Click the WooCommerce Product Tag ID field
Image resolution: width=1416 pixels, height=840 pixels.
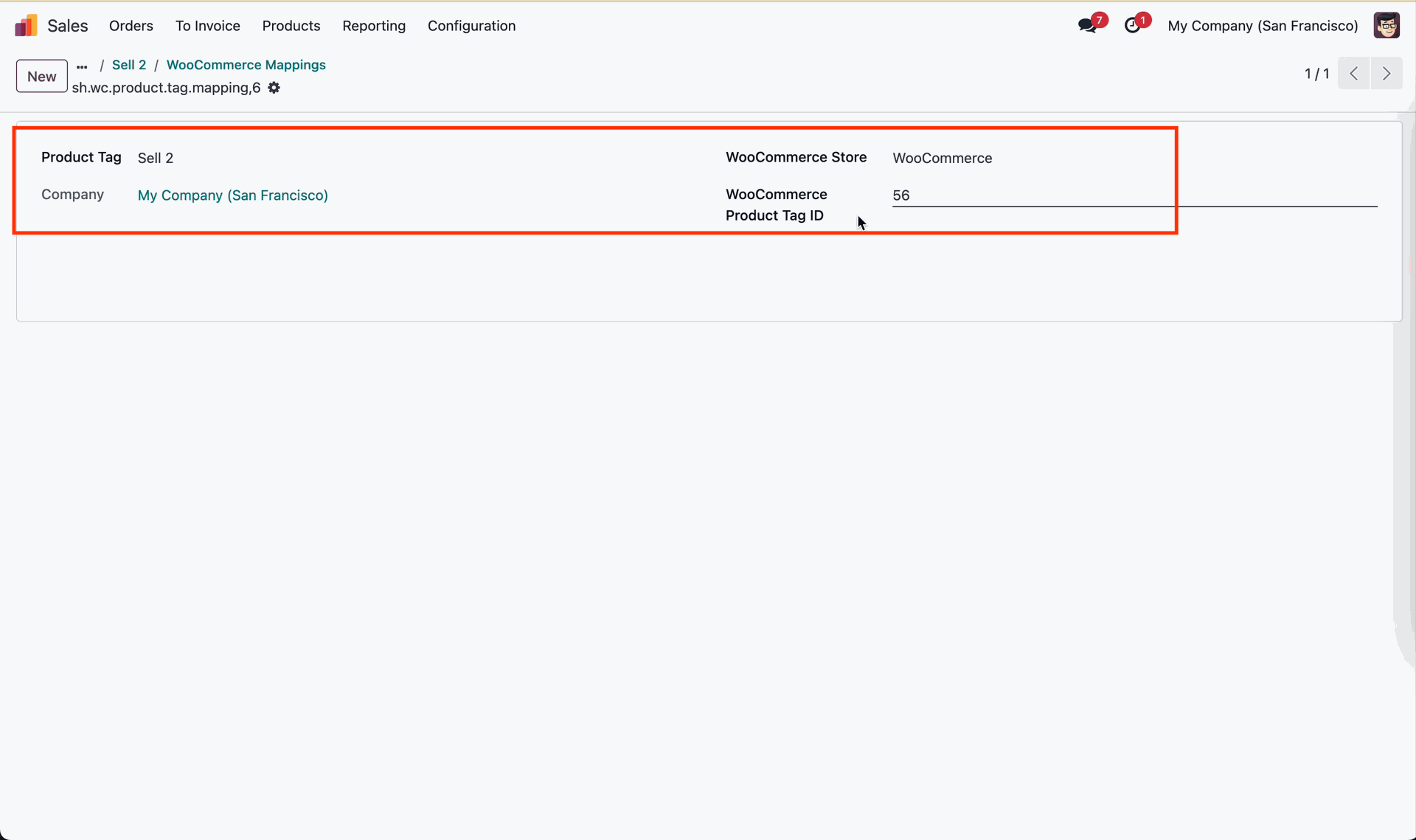tap(1134, 195)
